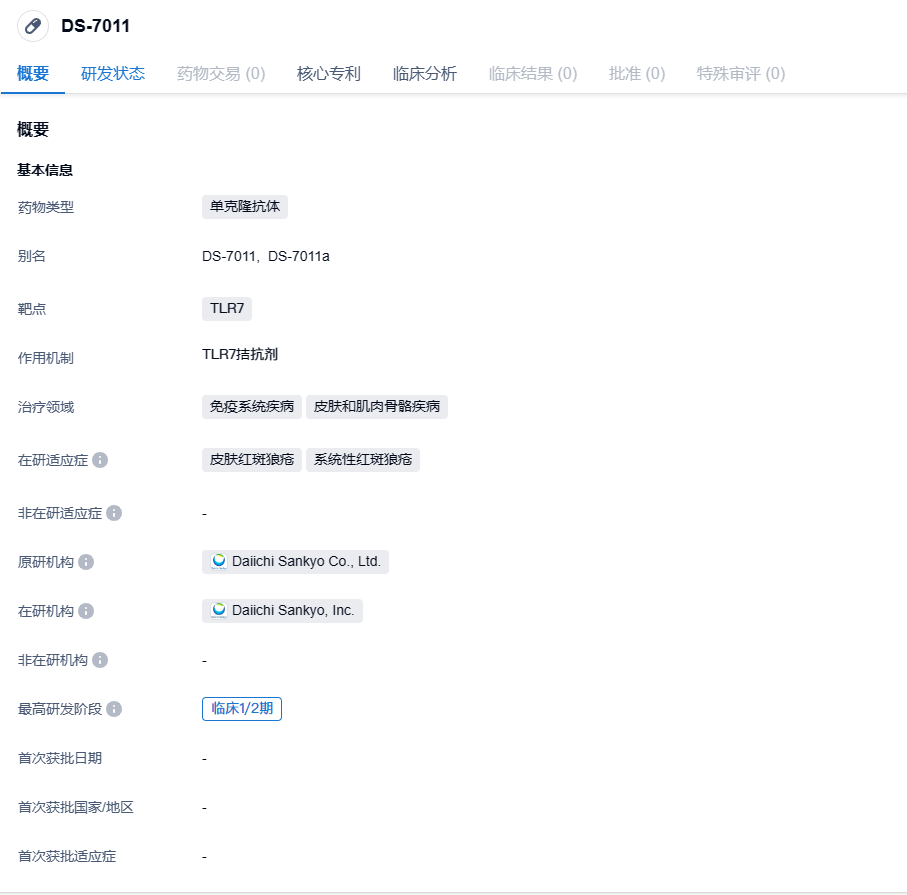The image size is (907, 895).
Task: Click the 免疫系统疾病 therapeutic area tag
Action: tap(252, 406)
